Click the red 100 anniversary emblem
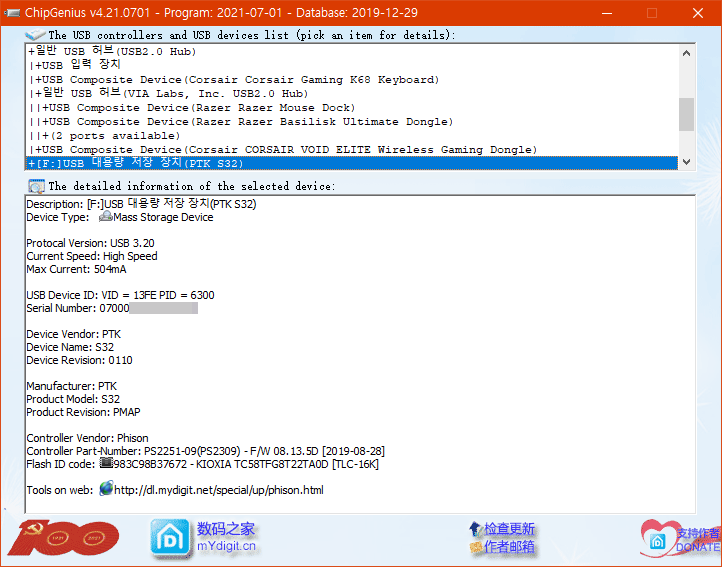The image size is (722, 567). (63, 538)
